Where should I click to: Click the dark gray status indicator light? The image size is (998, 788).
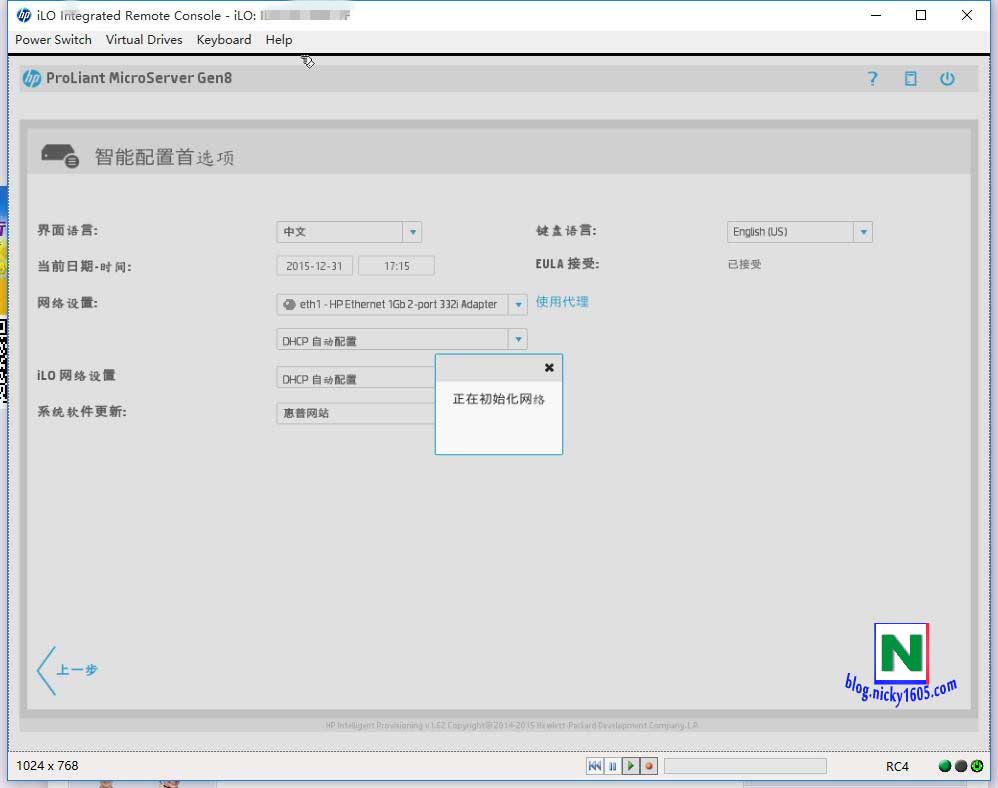[x=961, y=766]
